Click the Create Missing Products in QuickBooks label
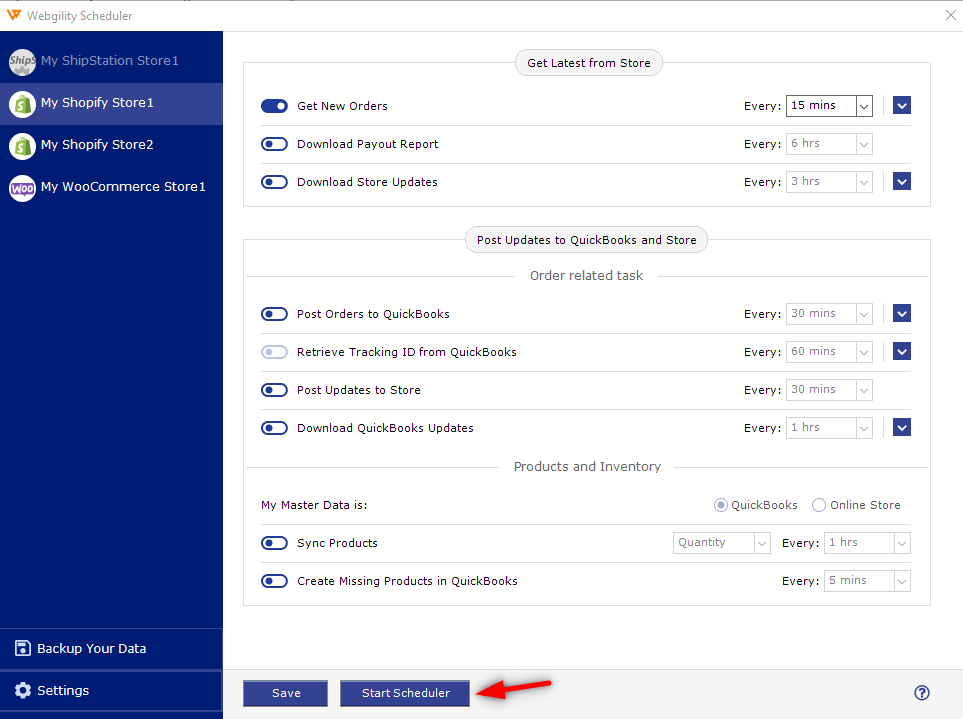The width and height of the screenshot is (963, 719). 407,581
